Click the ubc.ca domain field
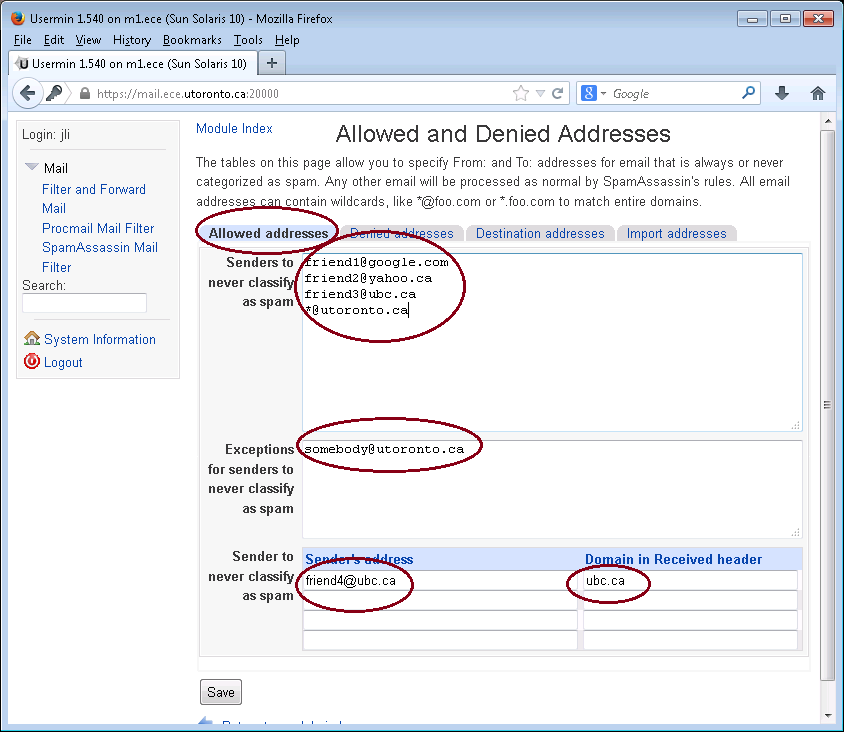This screenshot has width=844, height=732. [x=691, y=581]
